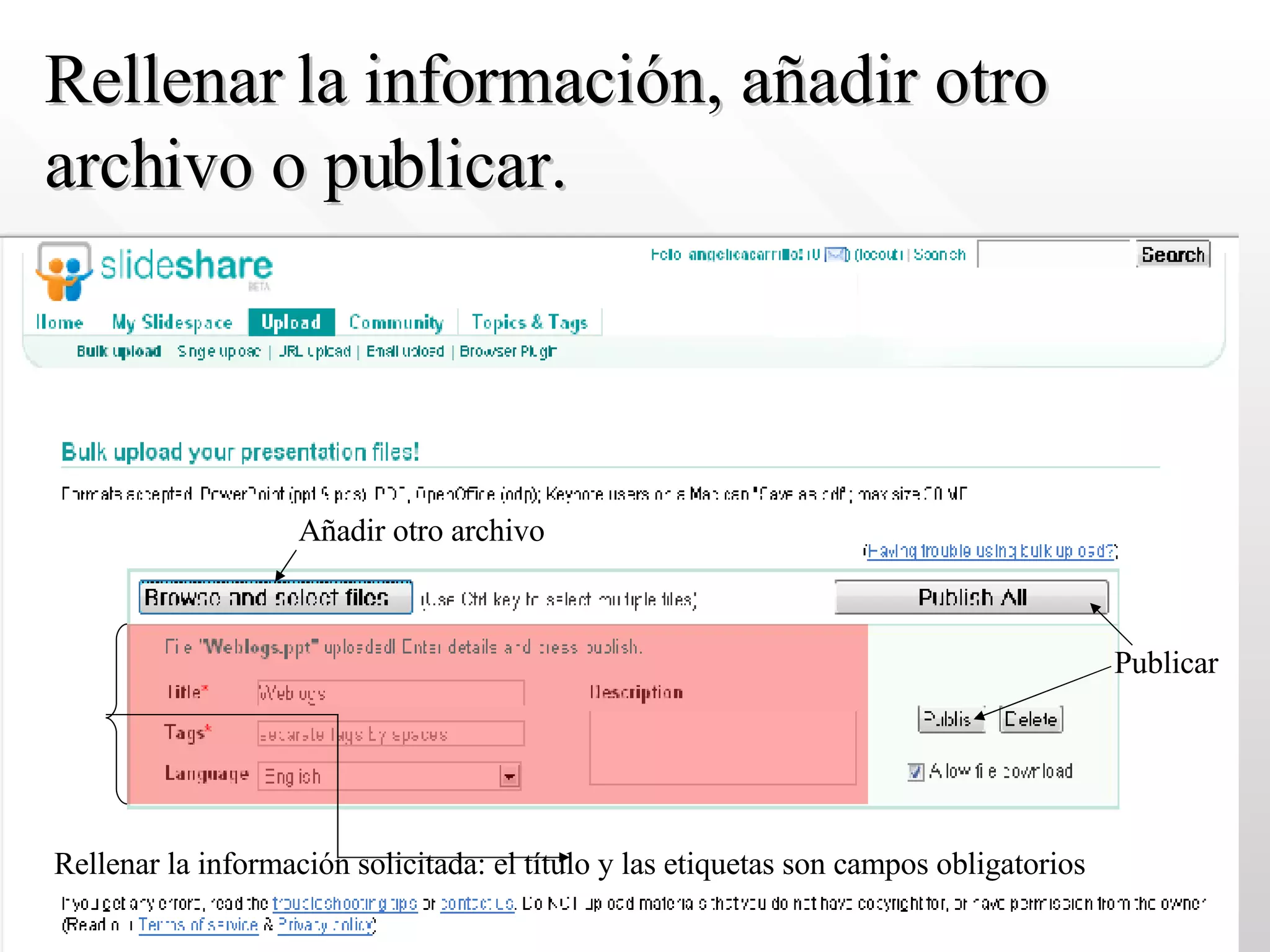The height and width of the screenshot is (952, 1270).
Task: Open the mail envelope icon next to username
Action: (x=836, y=255)
